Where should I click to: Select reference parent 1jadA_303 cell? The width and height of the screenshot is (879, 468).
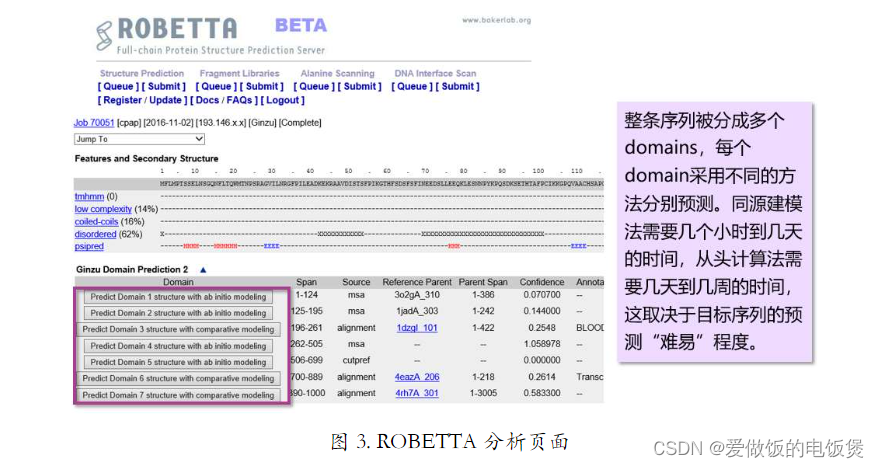tap(417, 311)
